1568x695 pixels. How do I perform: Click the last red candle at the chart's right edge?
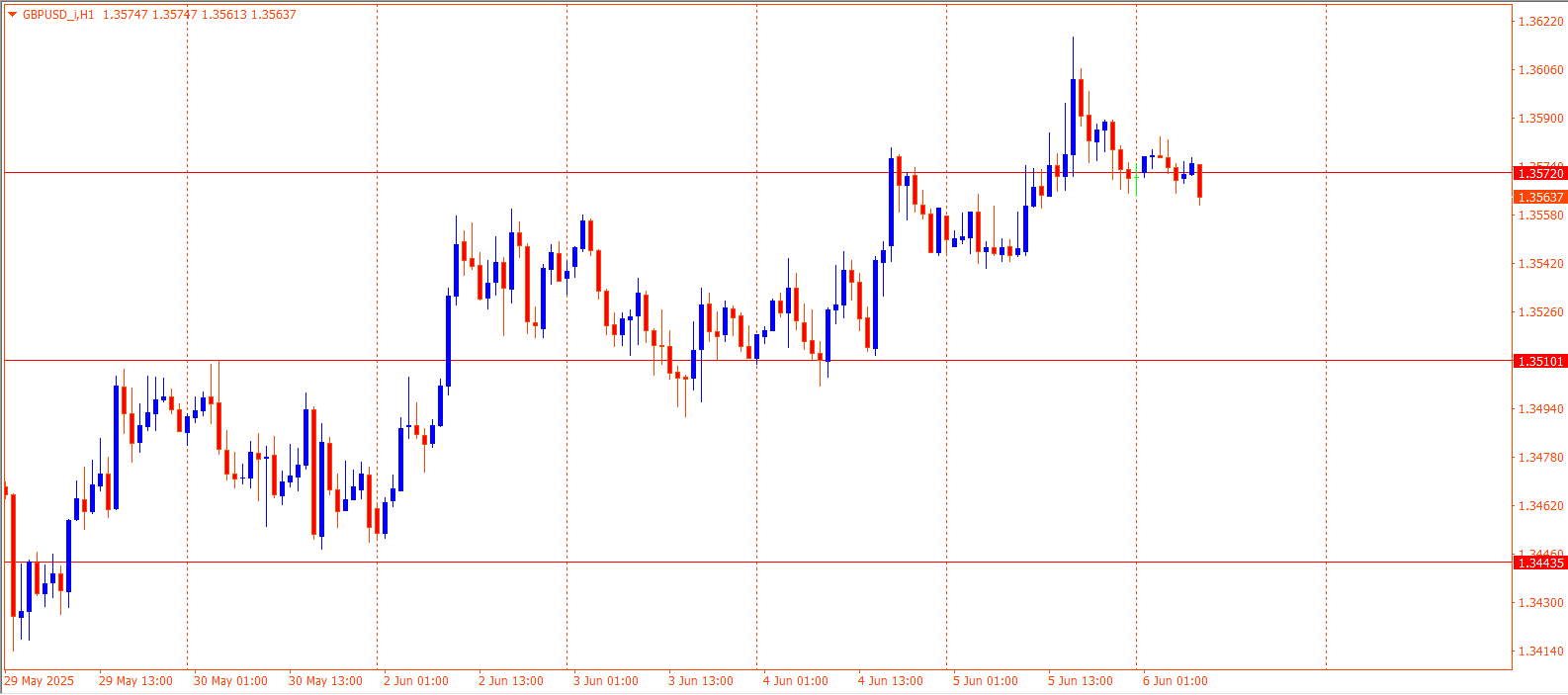(x=1199, y=181)
